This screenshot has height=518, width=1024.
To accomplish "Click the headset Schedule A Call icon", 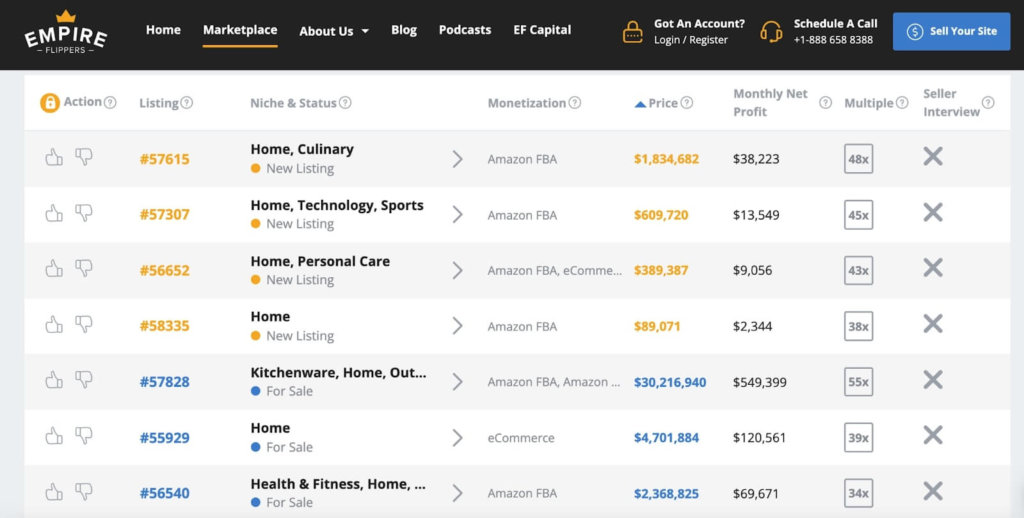I will click(x=771, y=31).
